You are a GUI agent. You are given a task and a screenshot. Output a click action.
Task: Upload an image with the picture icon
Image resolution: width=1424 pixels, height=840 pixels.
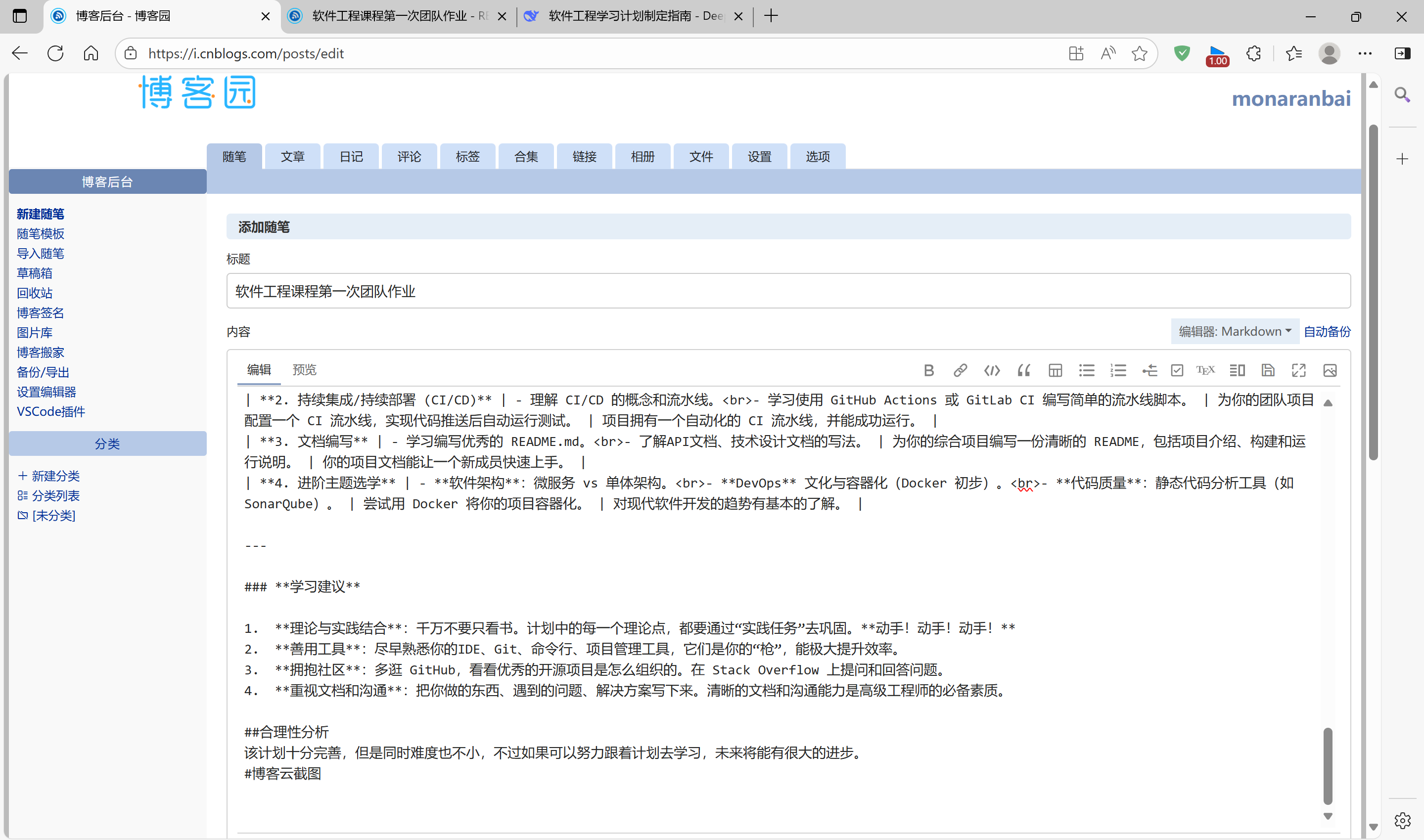pos(1330,370)
